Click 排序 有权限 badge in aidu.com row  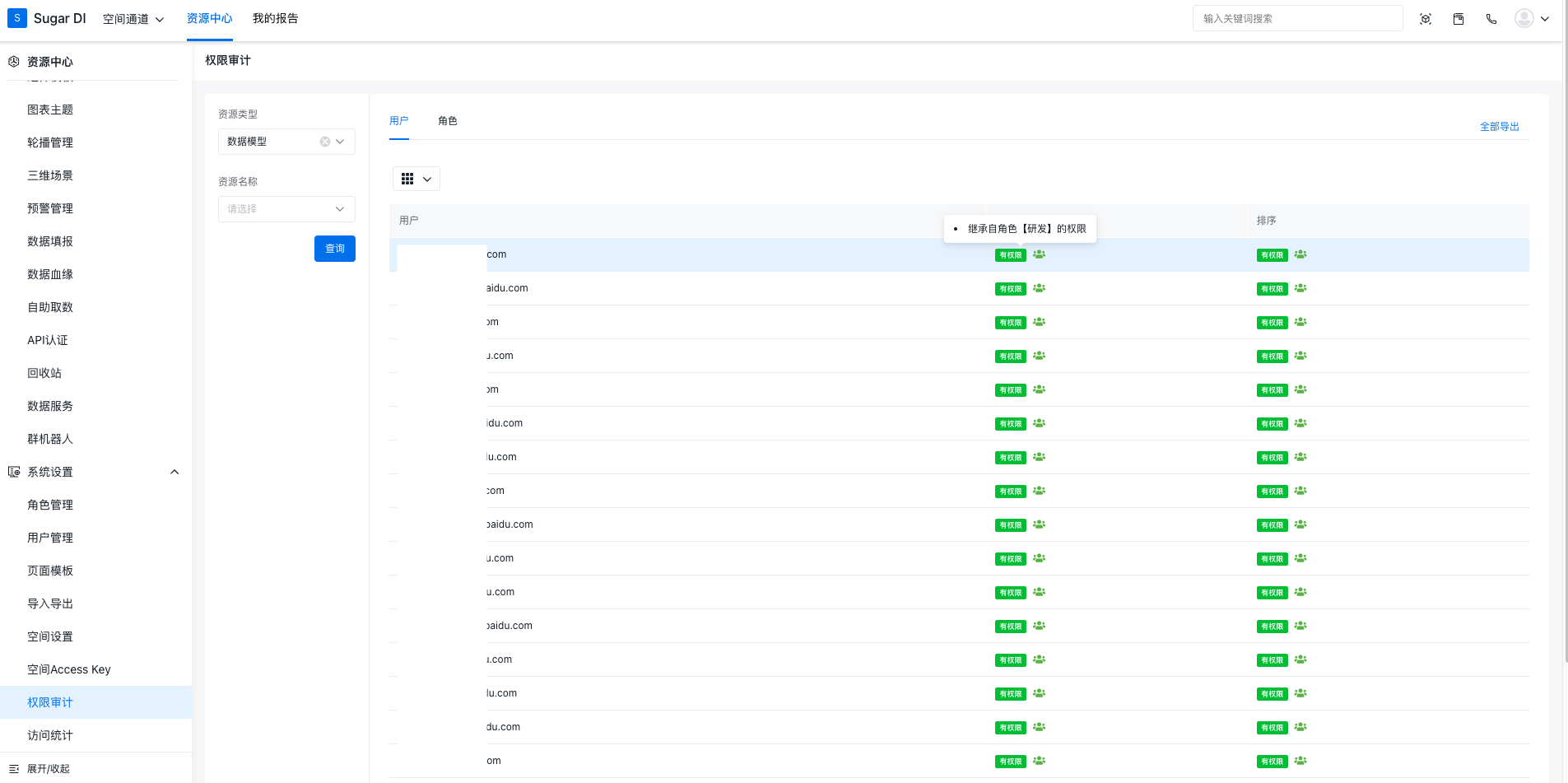pyautogui.click(x=1272, y=289)
